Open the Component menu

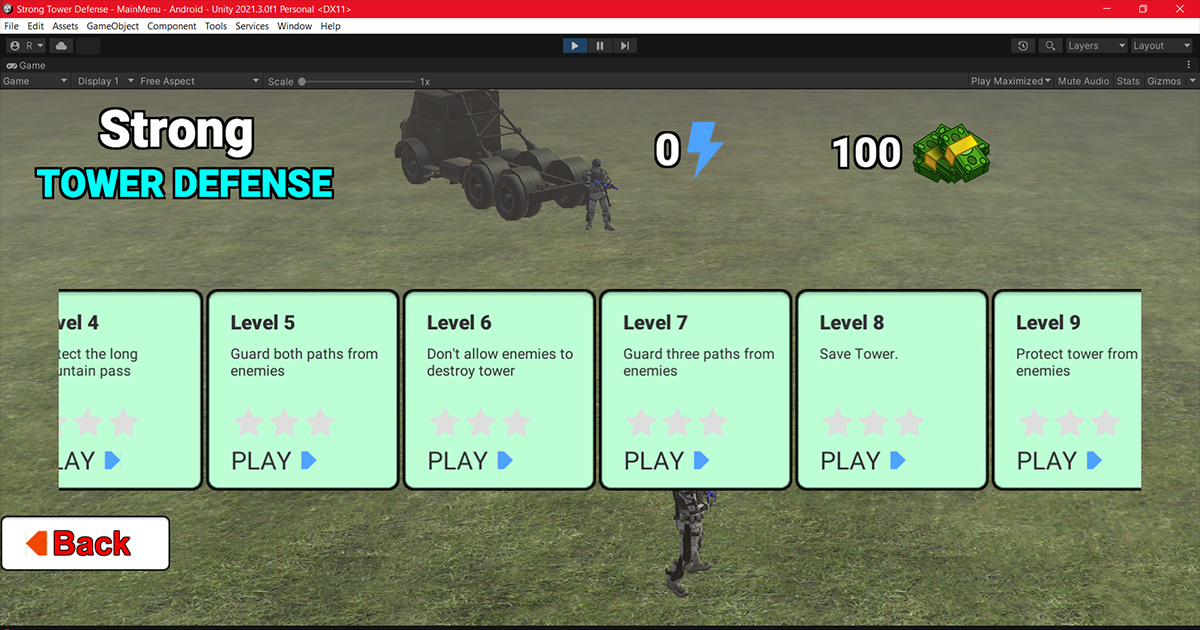[x=172, y=26]
